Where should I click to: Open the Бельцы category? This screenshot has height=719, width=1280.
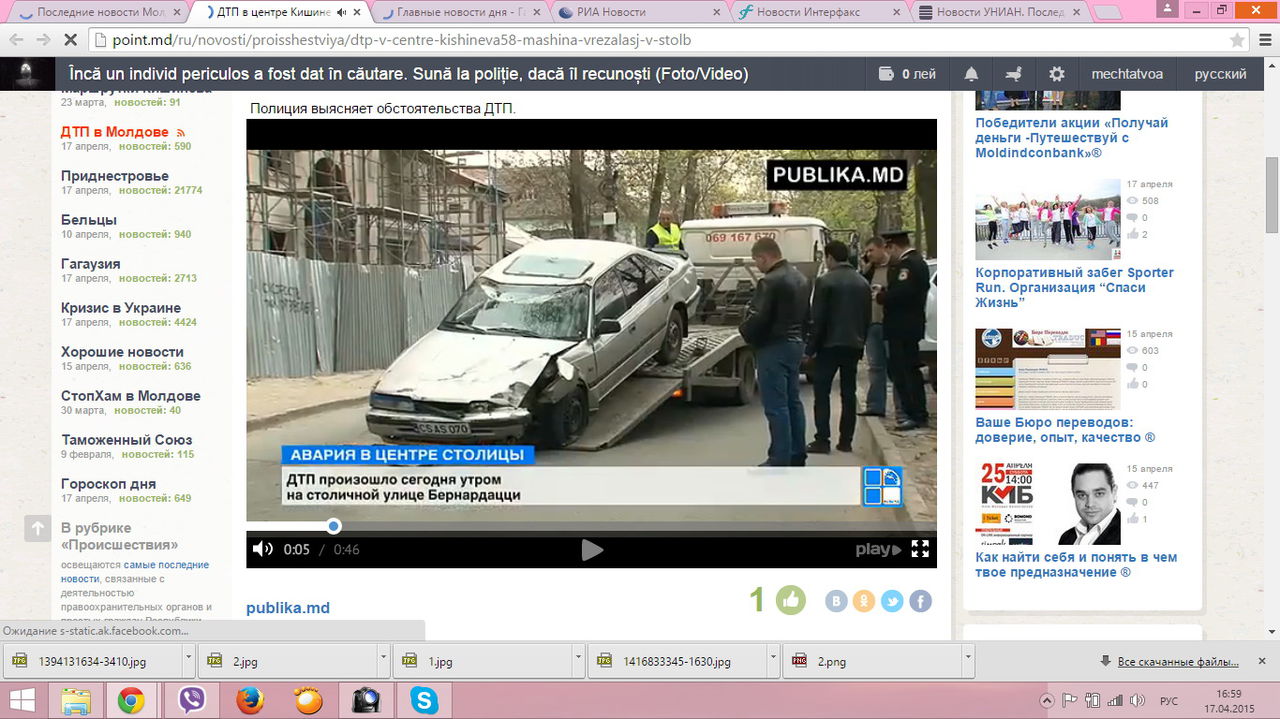pyautogui.click(x=89, y=220)
